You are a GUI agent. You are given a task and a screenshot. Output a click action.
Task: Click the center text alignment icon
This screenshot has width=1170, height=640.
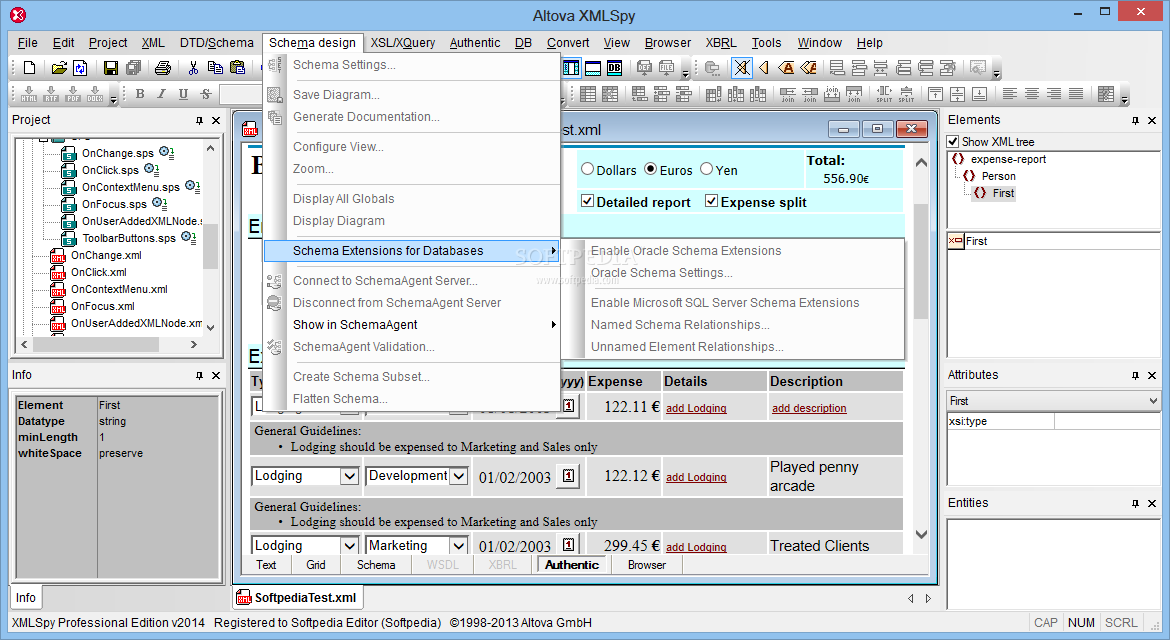click(x=1032, y=94)
